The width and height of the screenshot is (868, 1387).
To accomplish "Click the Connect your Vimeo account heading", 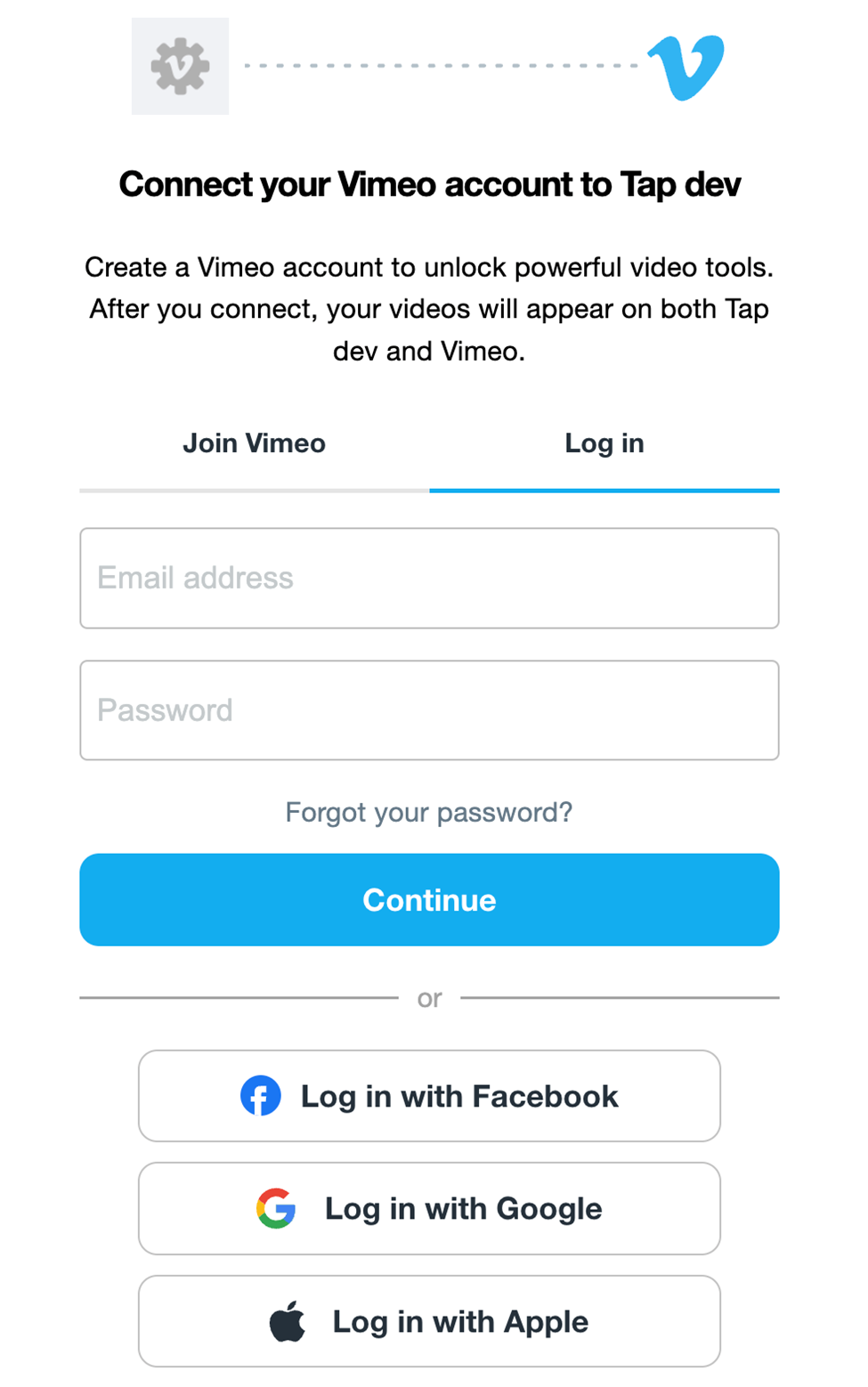I will 430,184.
